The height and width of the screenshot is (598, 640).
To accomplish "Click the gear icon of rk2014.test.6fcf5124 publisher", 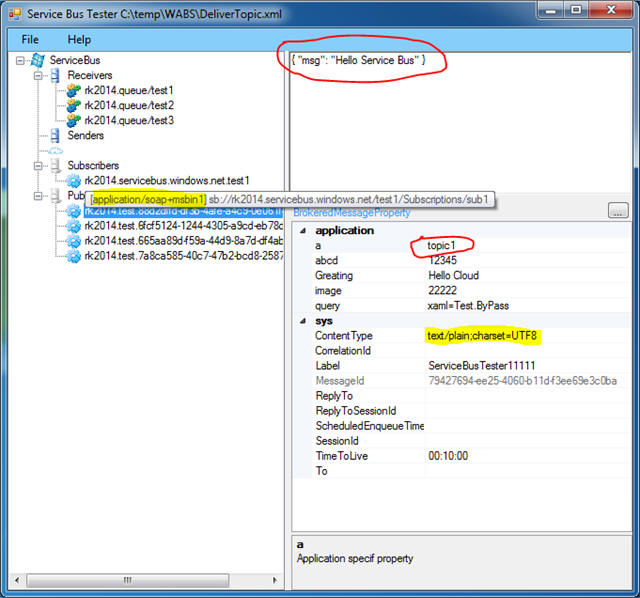I will pos(73,226).
